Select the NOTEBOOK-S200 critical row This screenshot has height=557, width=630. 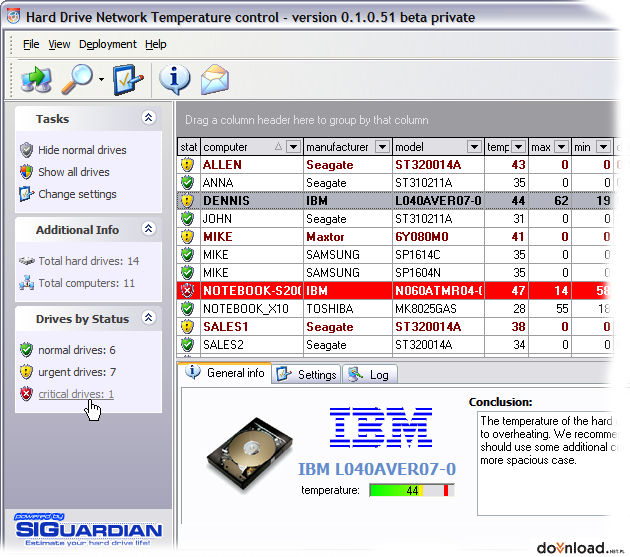click(395, 291)
